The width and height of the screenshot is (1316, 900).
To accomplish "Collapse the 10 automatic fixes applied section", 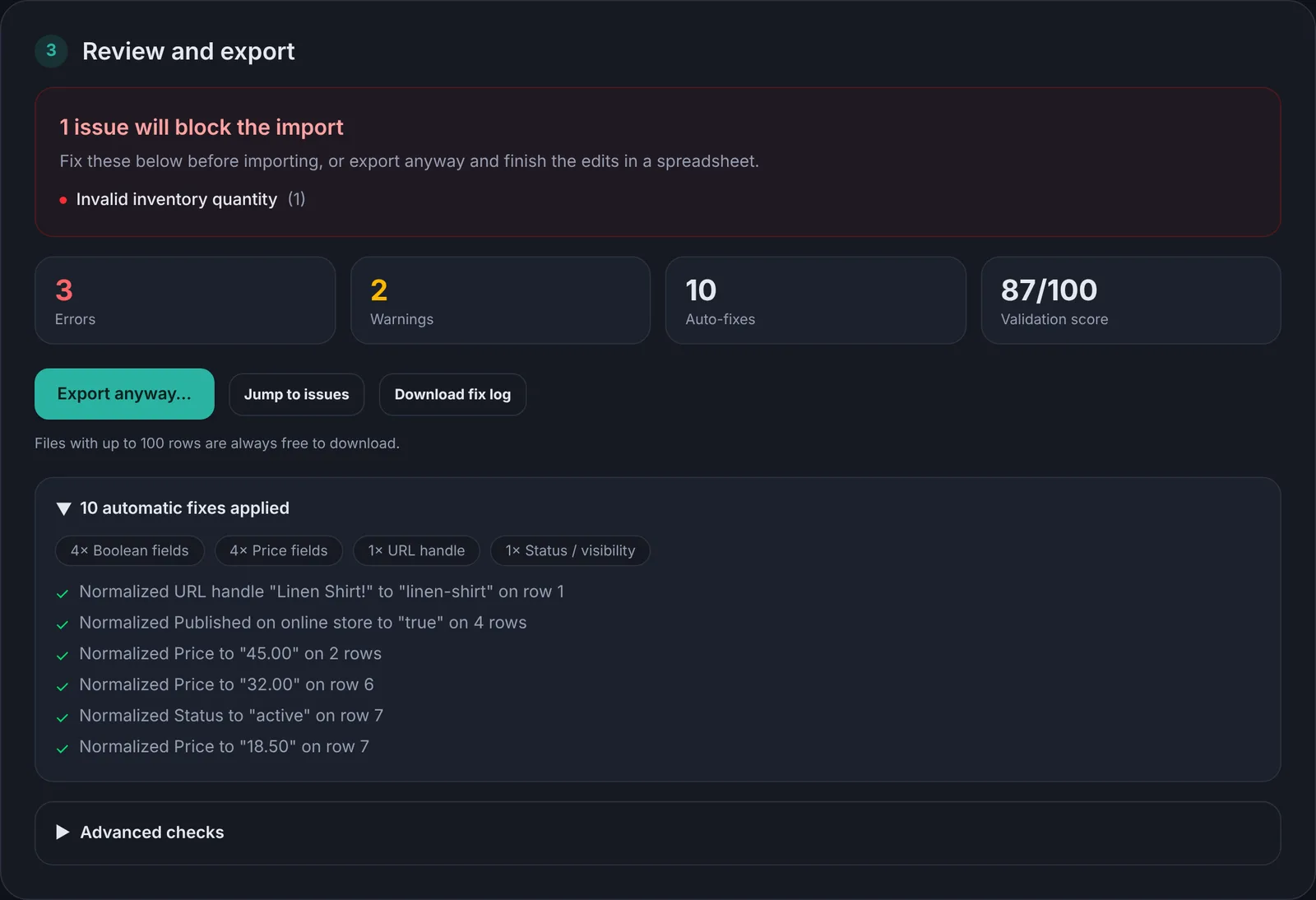I will pos(173,508).
